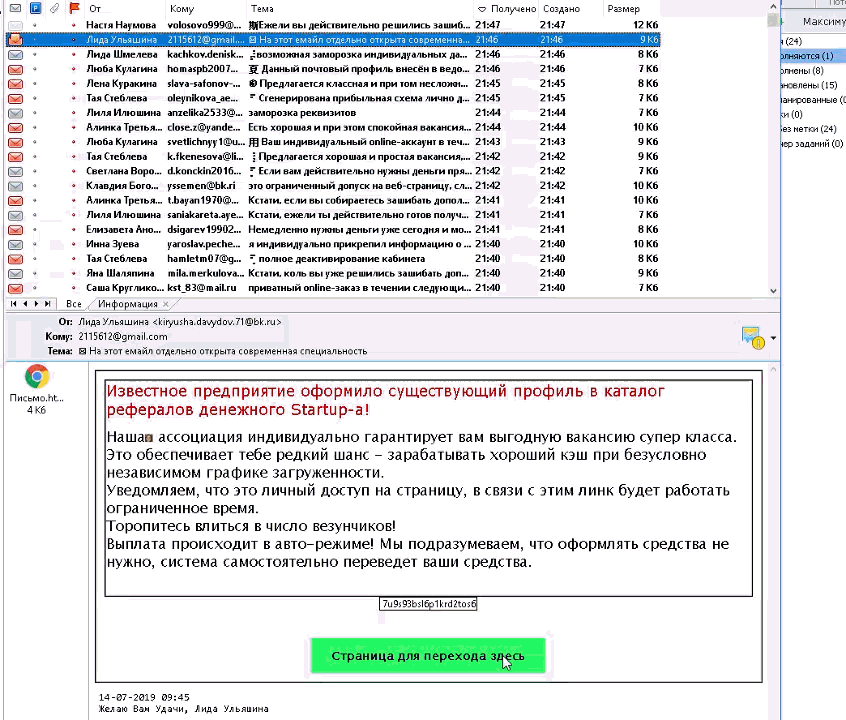This screenshot has width=846, height=720.
Task: Click envelope icon of Саша Круглико message
Action: 16,288
